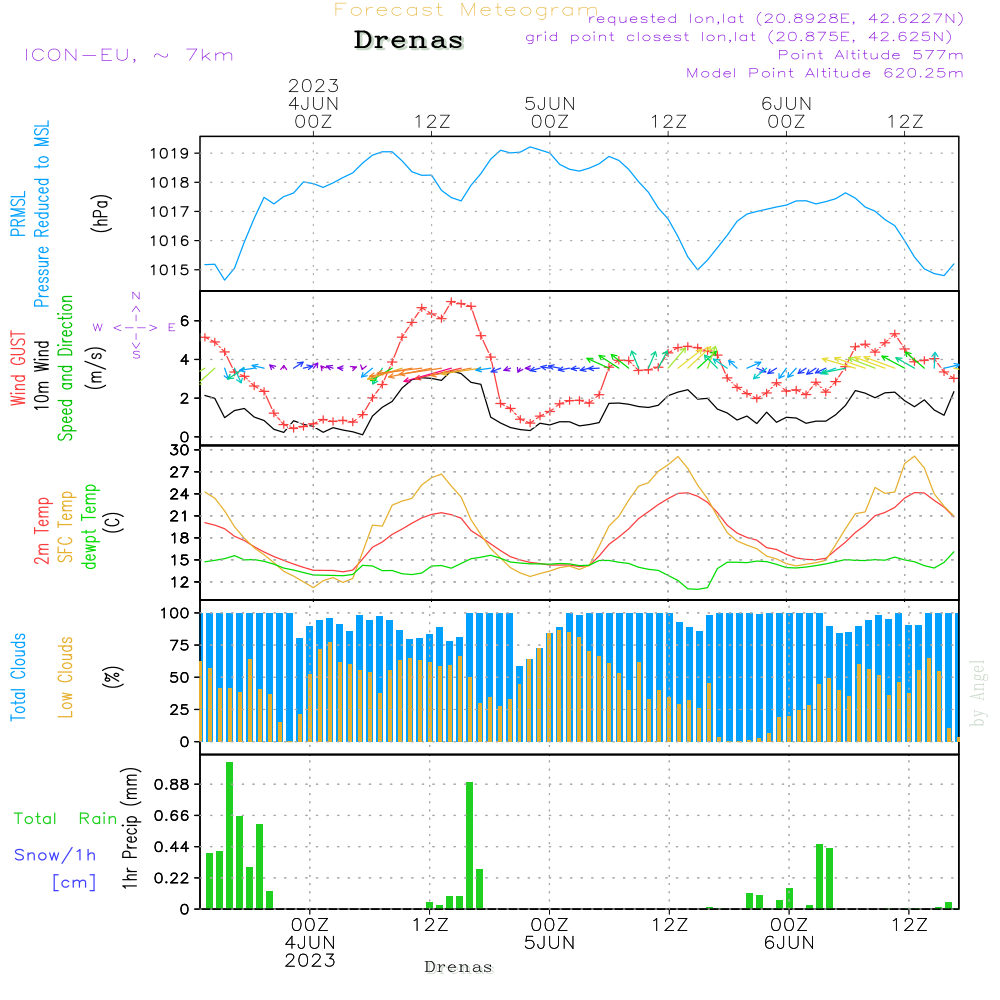Click the orange Low Clouds legend label

(x=66, y=677)
